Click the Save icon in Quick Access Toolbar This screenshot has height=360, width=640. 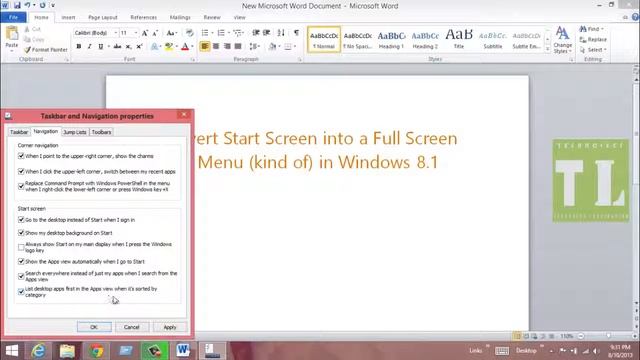point(17,5)
